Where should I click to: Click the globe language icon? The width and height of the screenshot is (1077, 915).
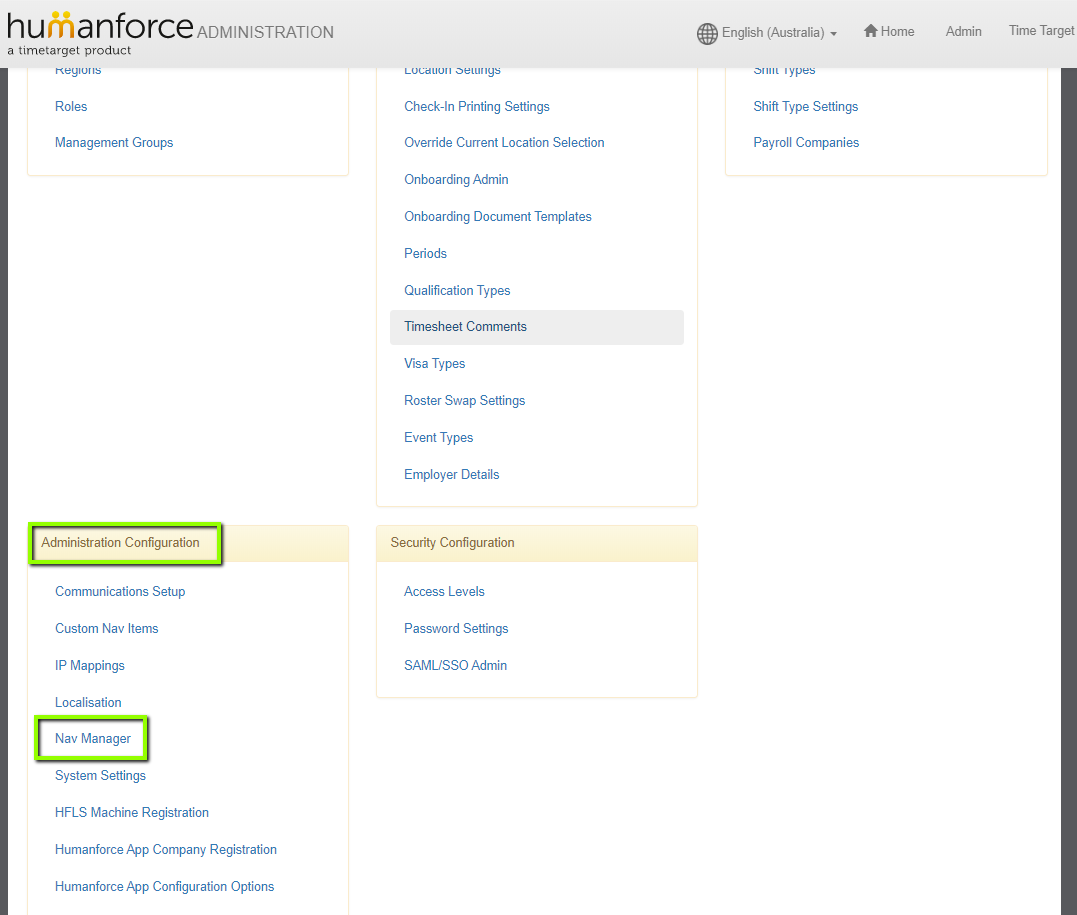click(x=707, y=32)
